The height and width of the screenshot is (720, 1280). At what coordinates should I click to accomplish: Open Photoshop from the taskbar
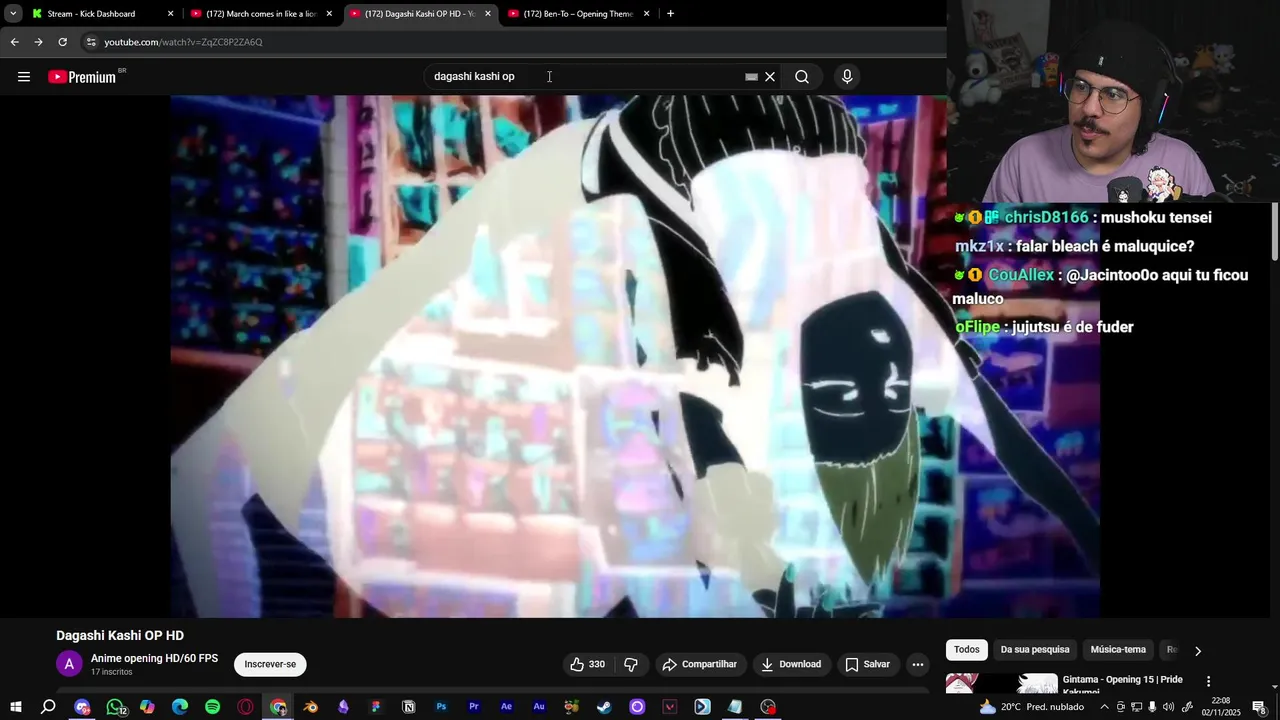441,707
